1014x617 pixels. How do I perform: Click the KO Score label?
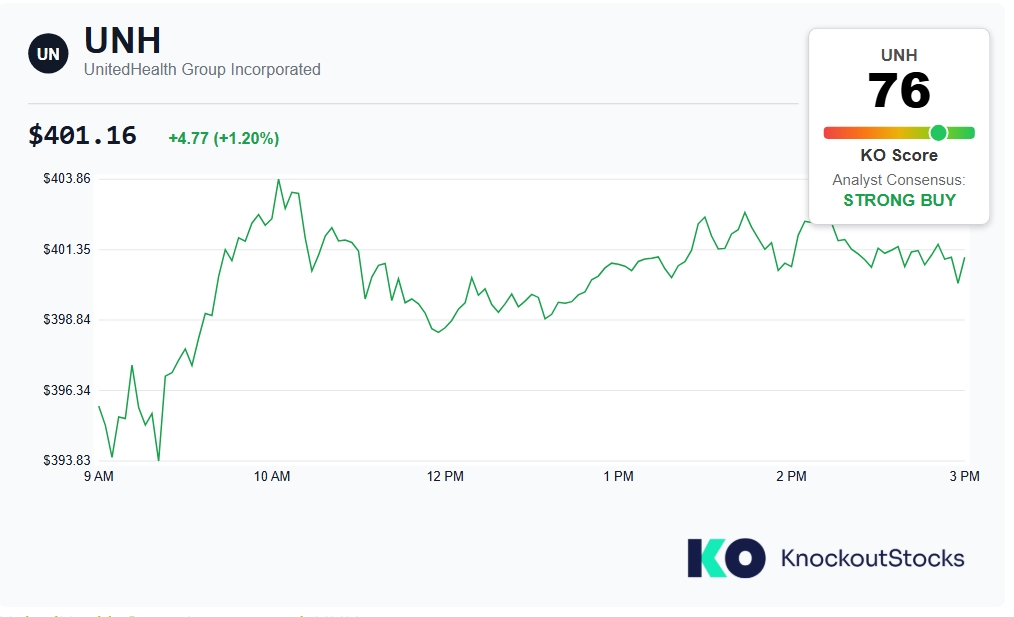pyautogui.click(x=899, y=155)
